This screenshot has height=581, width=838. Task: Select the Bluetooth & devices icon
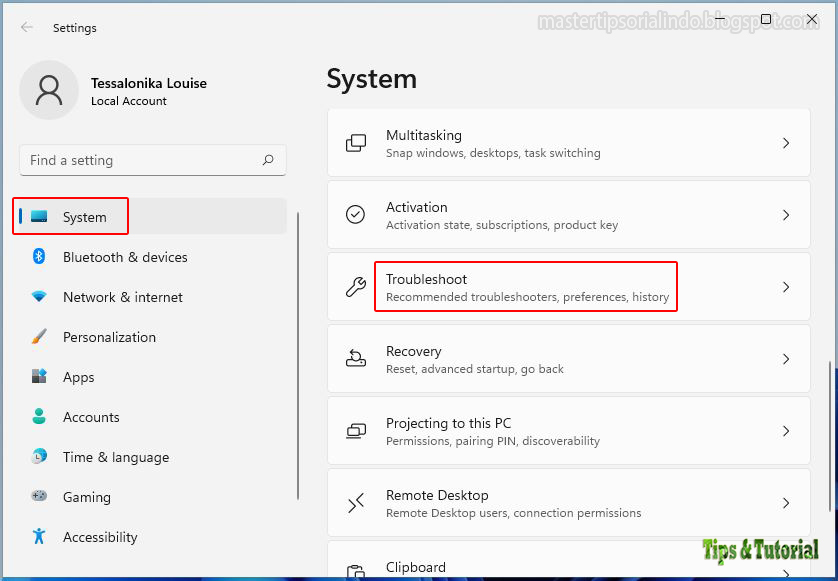click(39, 257)
